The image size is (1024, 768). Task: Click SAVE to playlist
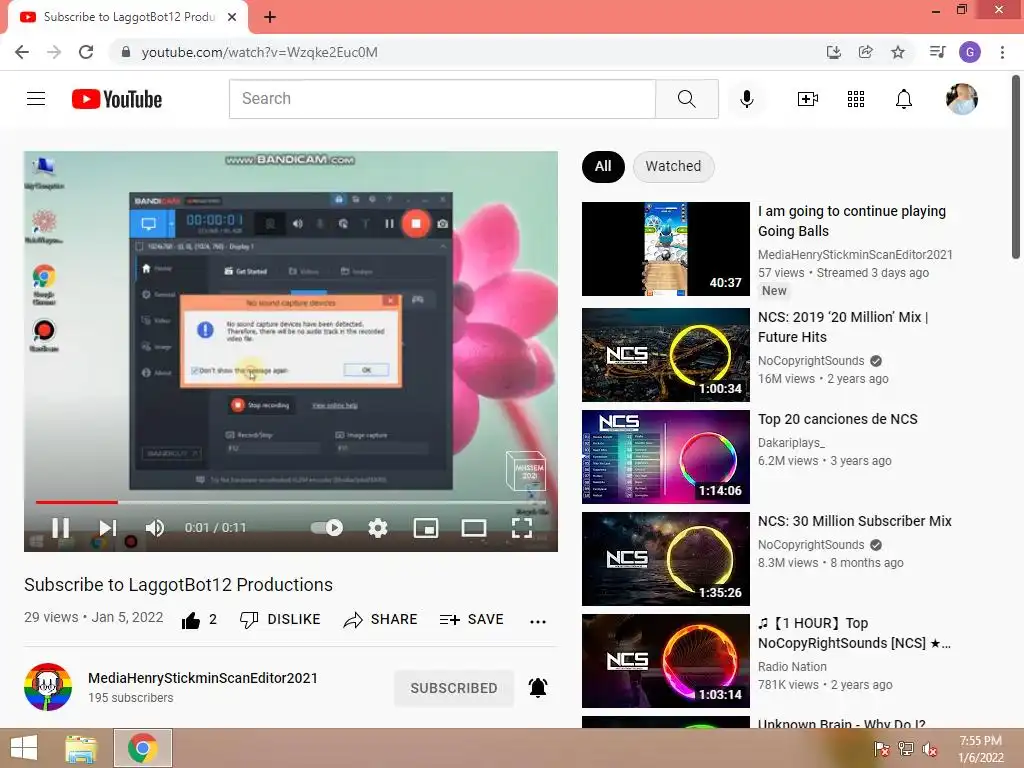471,620
